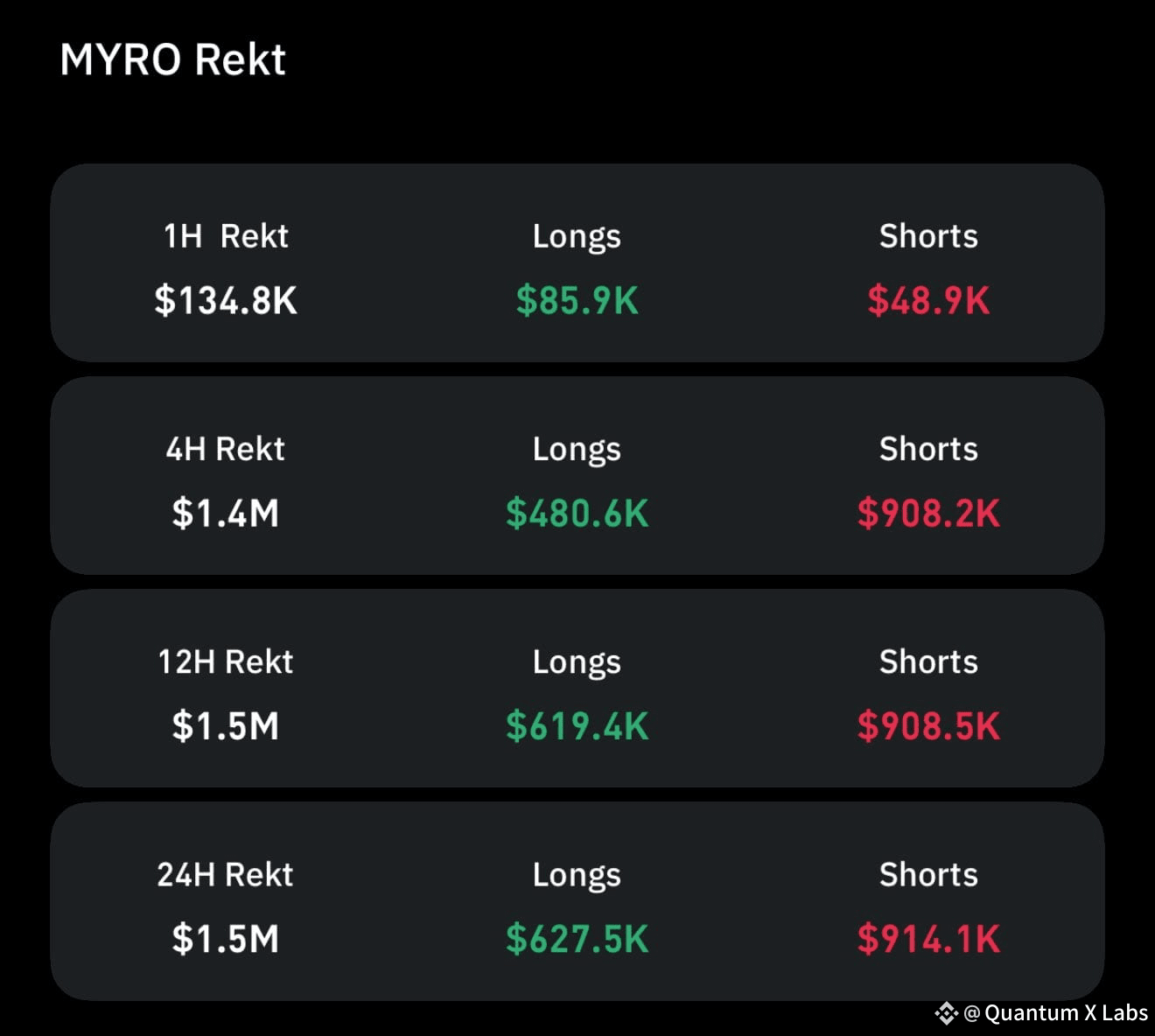
Task: Select the $627.5K longs value
Action: (577, 939)
